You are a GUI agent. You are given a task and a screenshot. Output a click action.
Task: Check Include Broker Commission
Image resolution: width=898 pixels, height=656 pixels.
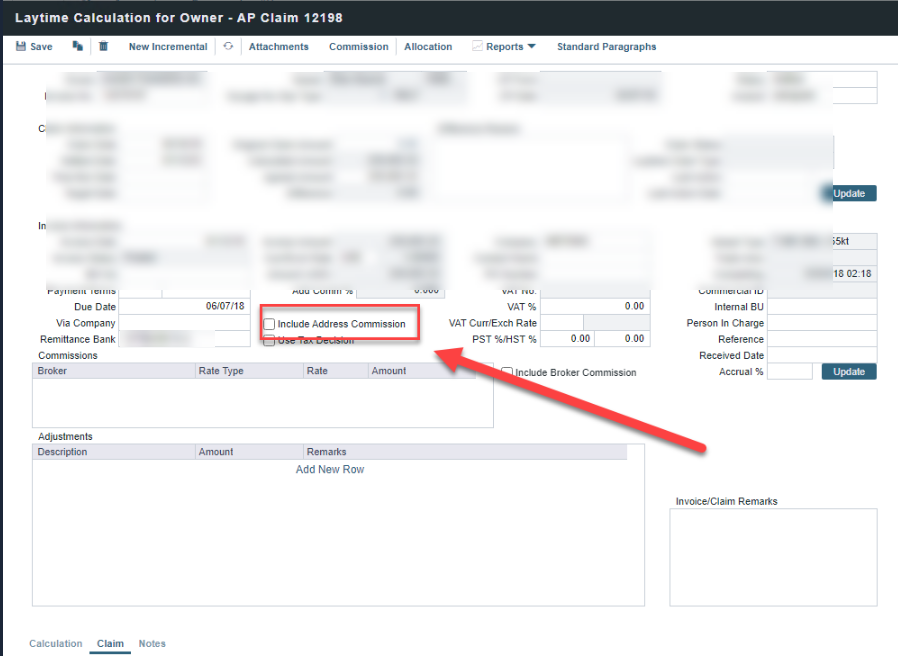click(507, 373)
